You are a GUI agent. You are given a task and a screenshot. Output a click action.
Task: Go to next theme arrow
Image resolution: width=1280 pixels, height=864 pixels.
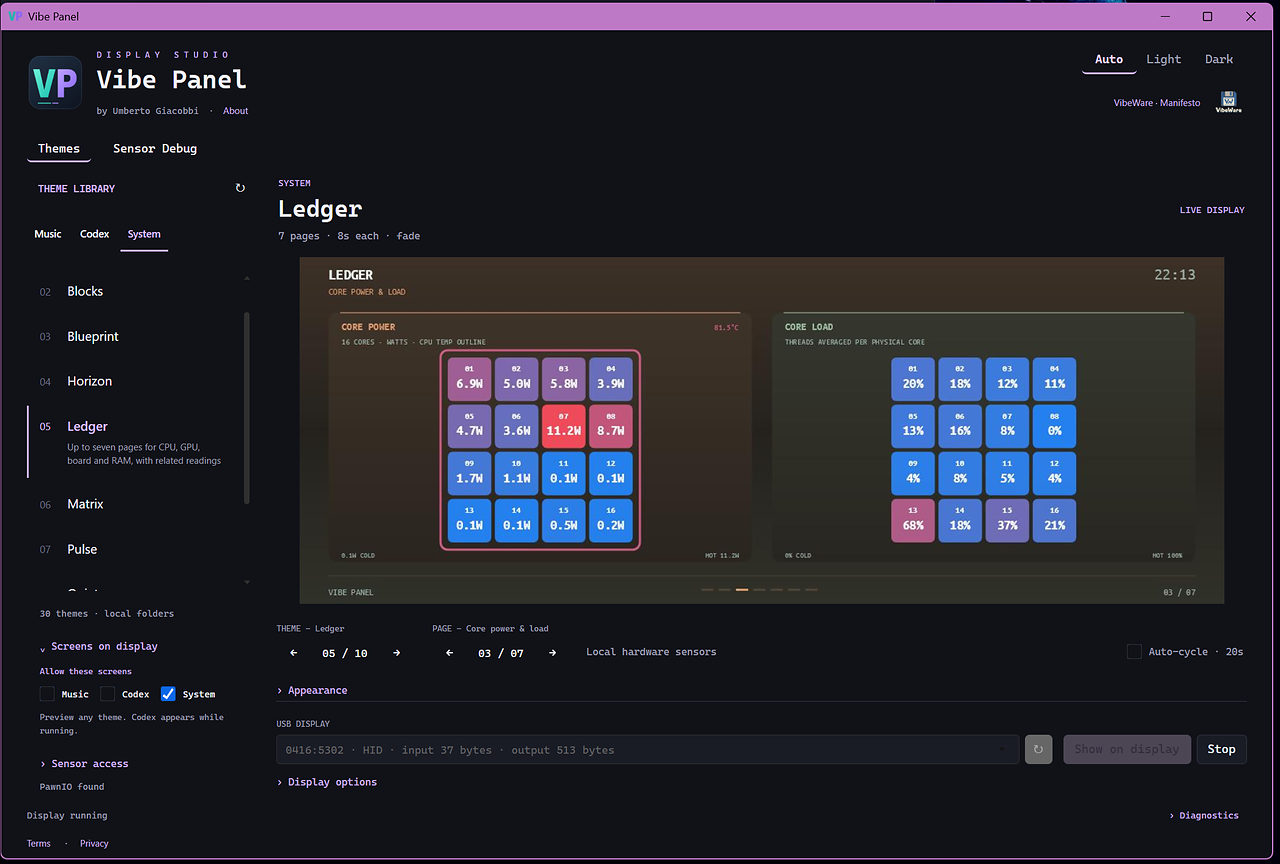[397, 653]
